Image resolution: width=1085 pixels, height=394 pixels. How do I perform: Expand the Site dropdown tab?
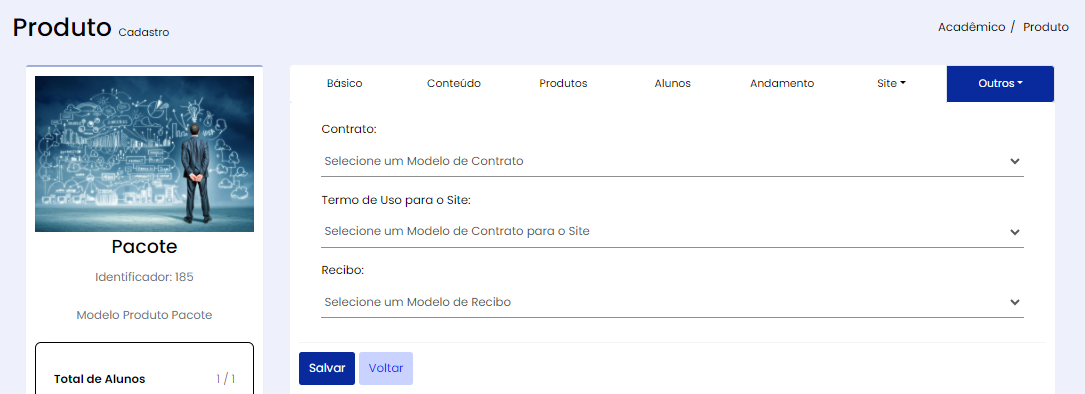[891, 84]
